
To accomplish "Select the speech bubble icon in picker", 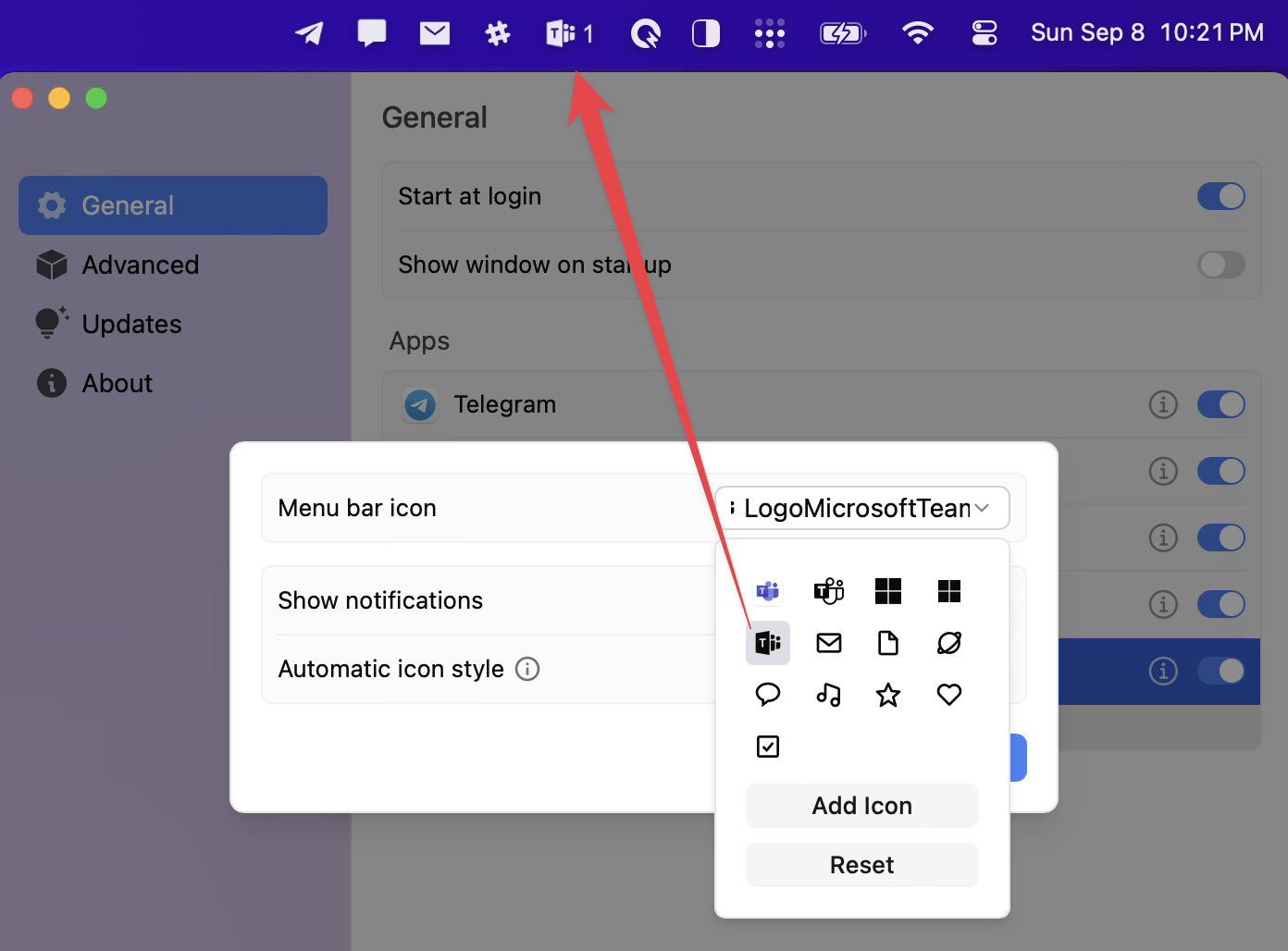I will click(768, 695).
